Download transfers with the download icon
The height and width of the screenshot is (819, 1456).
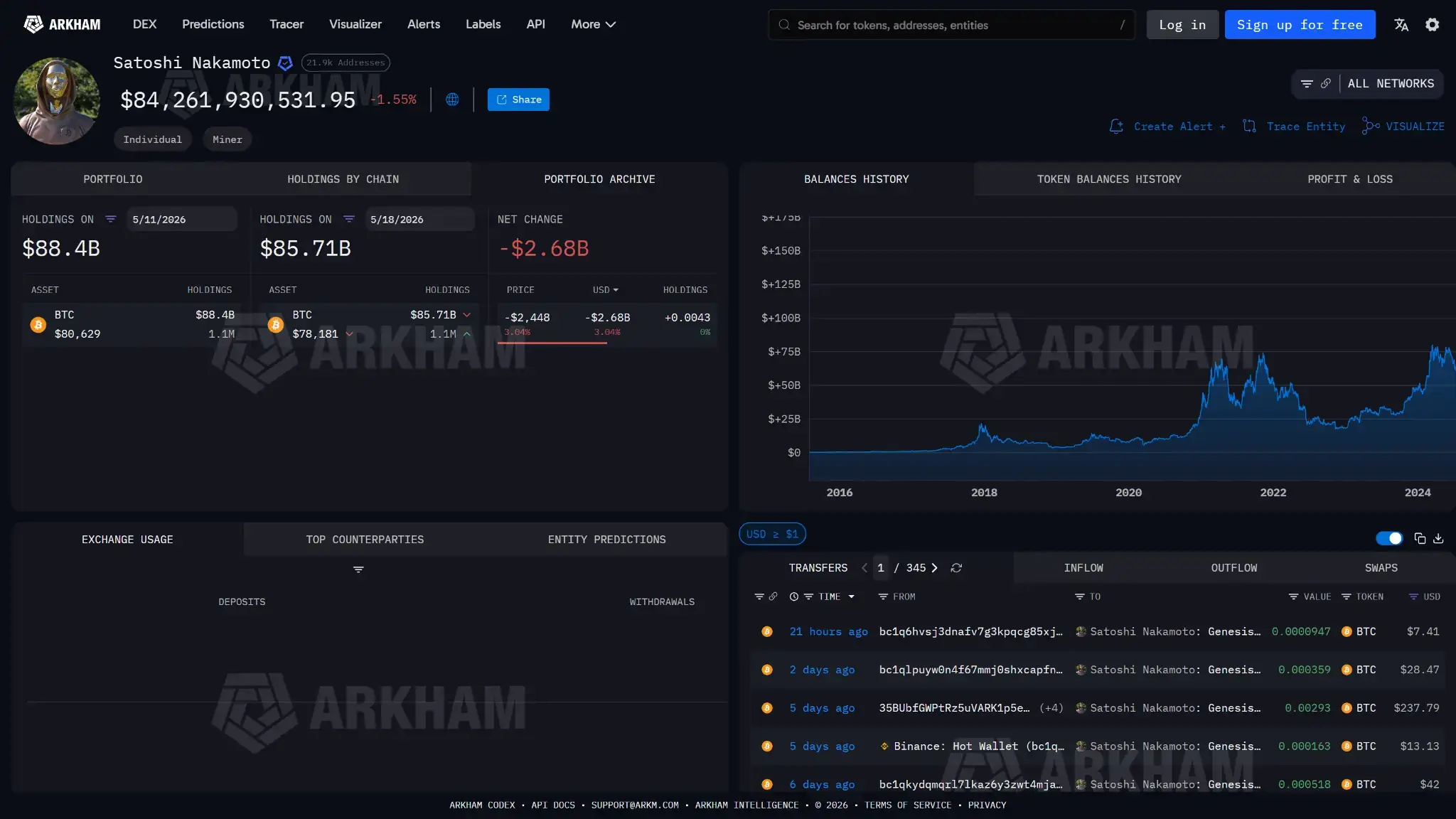(1438, 538)
